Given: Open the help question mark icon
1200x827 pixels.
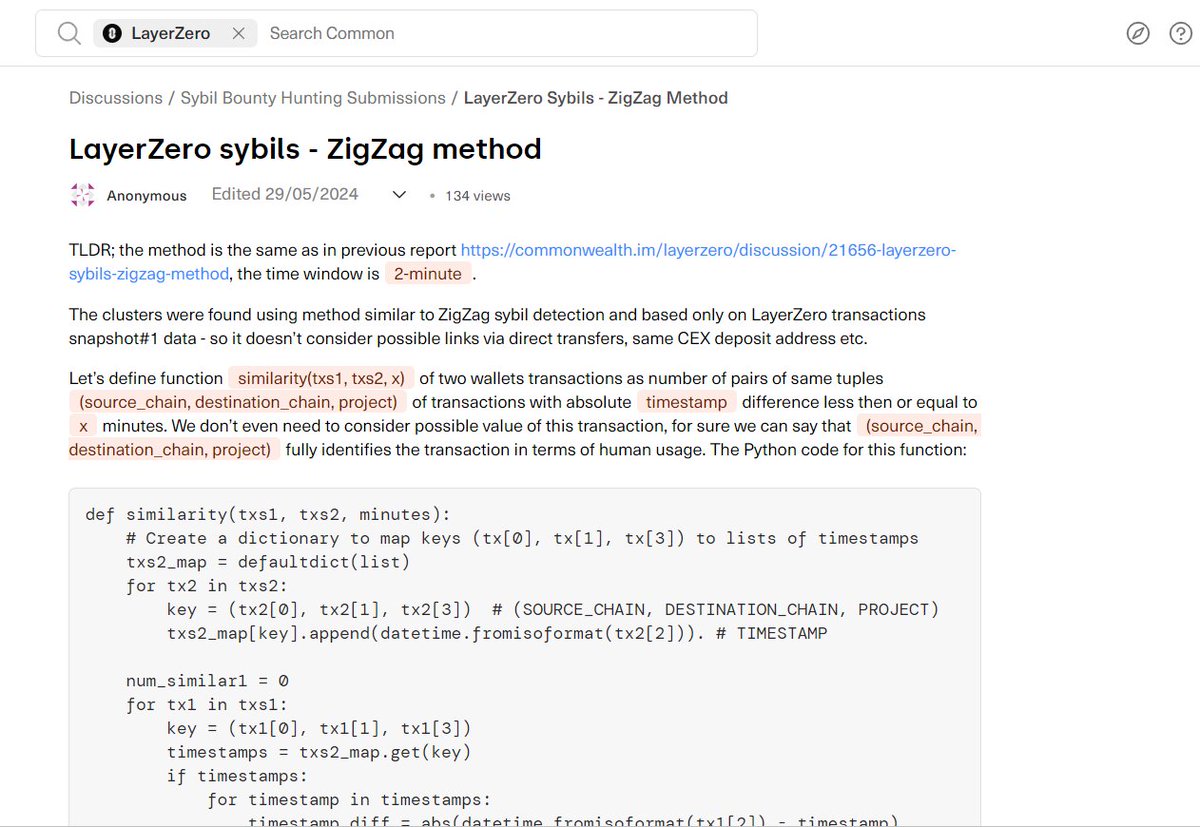Looking at the screenshot, I should pyautogui.click(x=1180, y=33).
